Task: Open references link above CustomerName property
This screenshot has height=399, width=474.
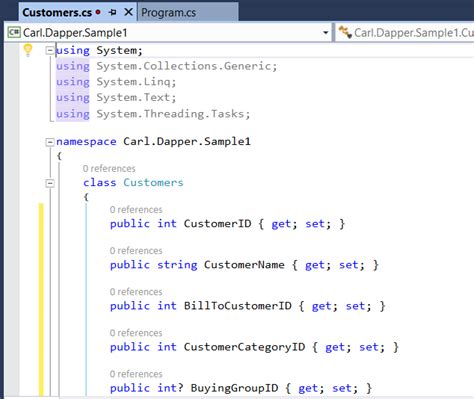Action: coord(136,251)
